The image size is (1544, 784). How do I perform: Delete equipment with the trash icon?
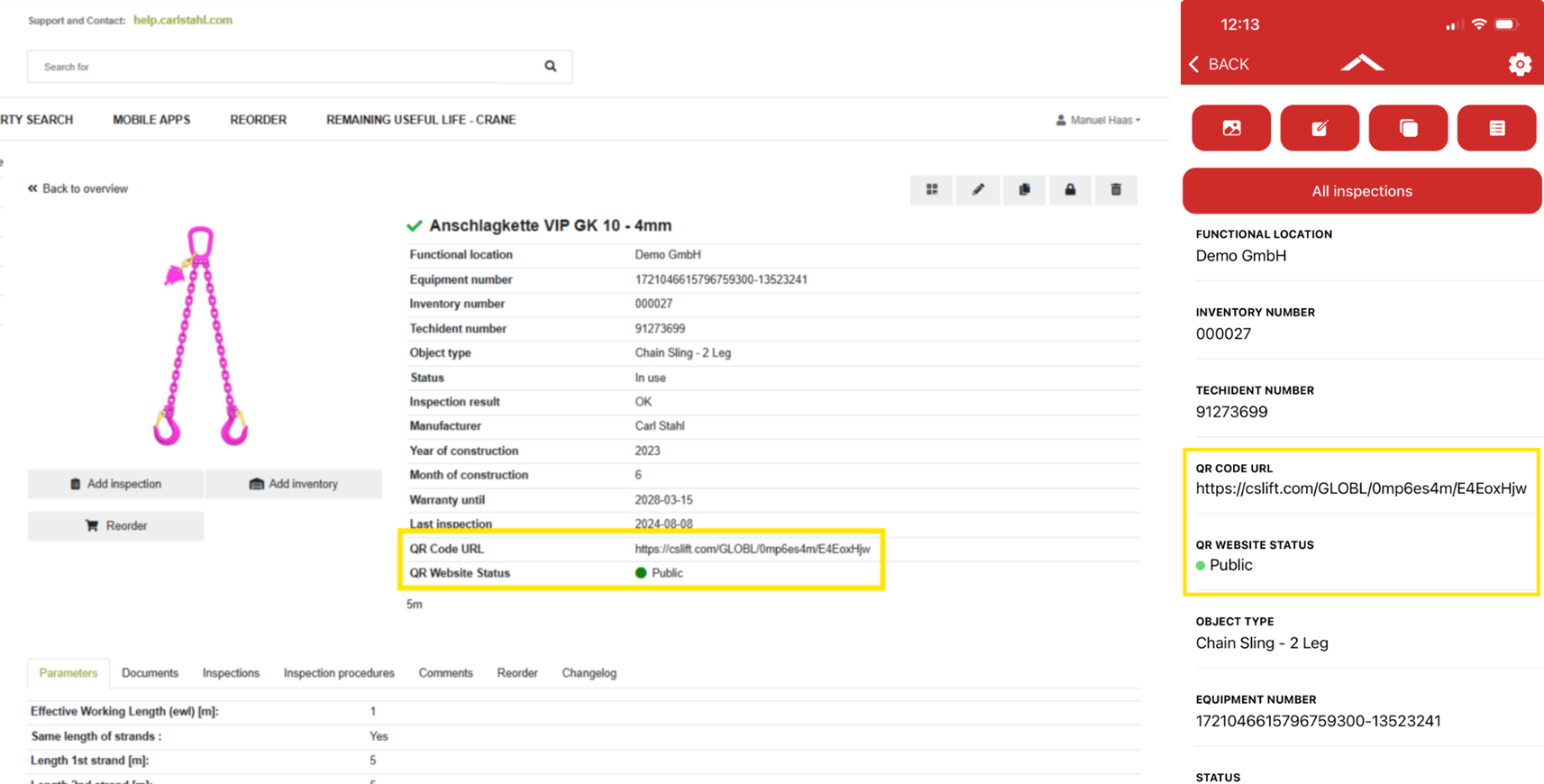(x=1116, y=190)
